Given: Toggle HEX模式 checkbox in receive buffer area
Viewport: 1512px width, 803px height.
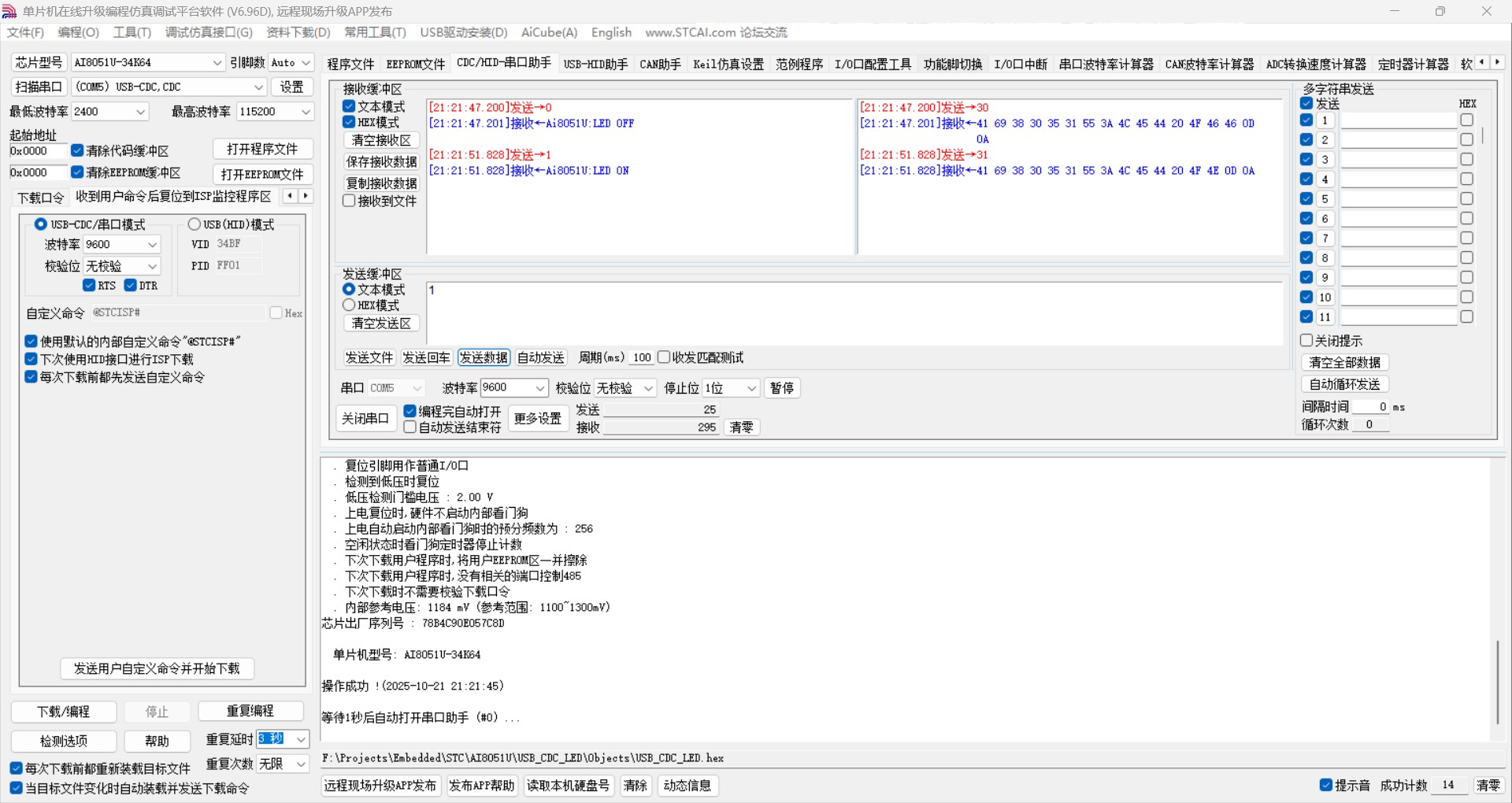Looking at the screenshot, I should (349, 122).
